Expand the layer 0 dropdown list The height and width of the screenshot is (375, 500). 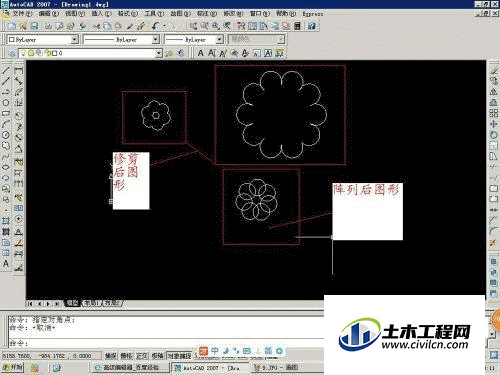(x=159, y=53)
